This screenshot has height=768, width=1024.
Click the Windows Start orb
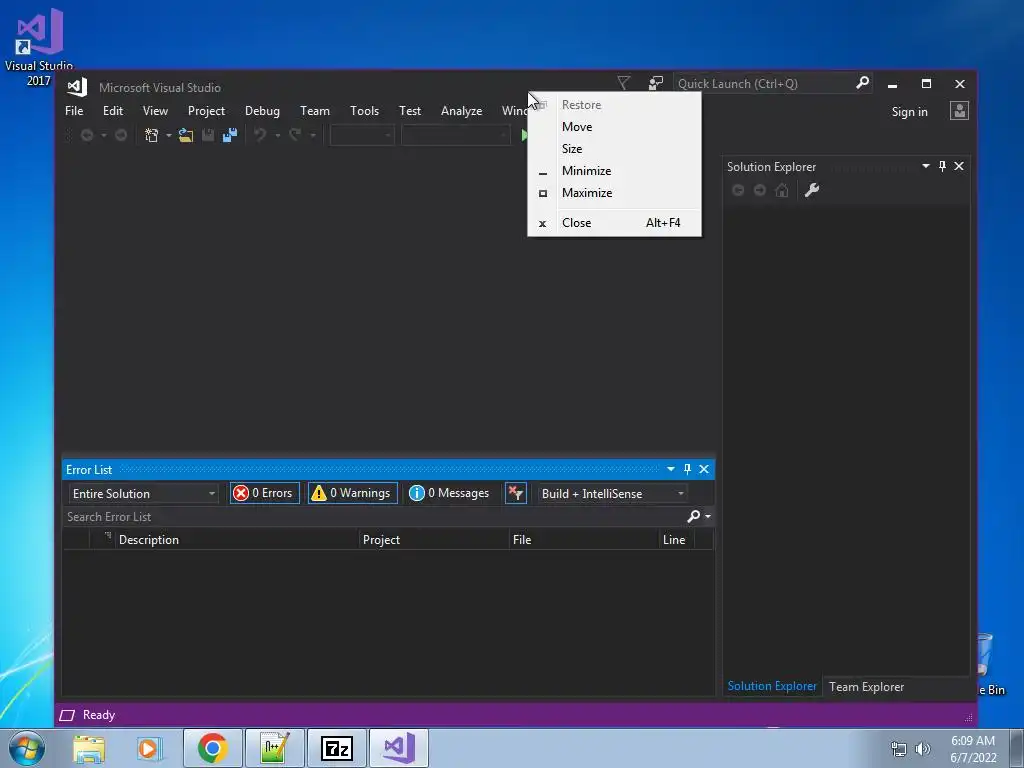pyautogui.click(x=27, y=748)
